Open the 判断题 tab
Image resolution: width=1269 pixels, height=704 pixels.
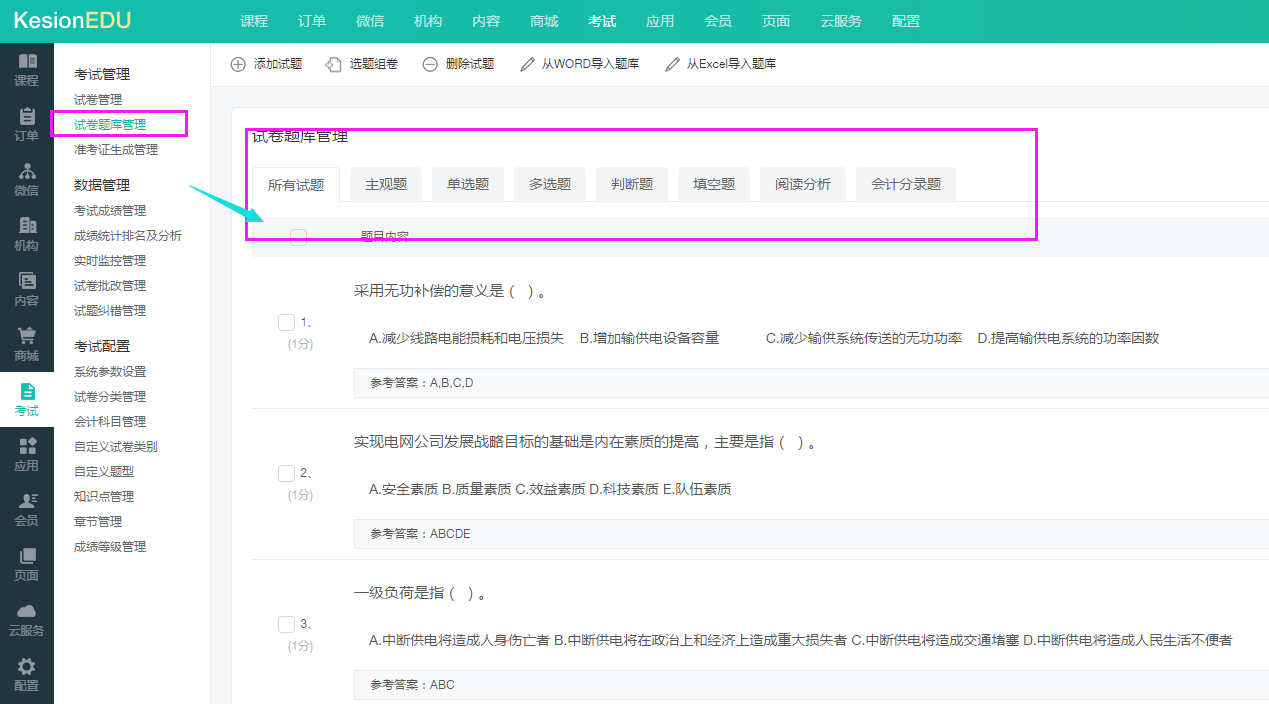coord(632,184)
